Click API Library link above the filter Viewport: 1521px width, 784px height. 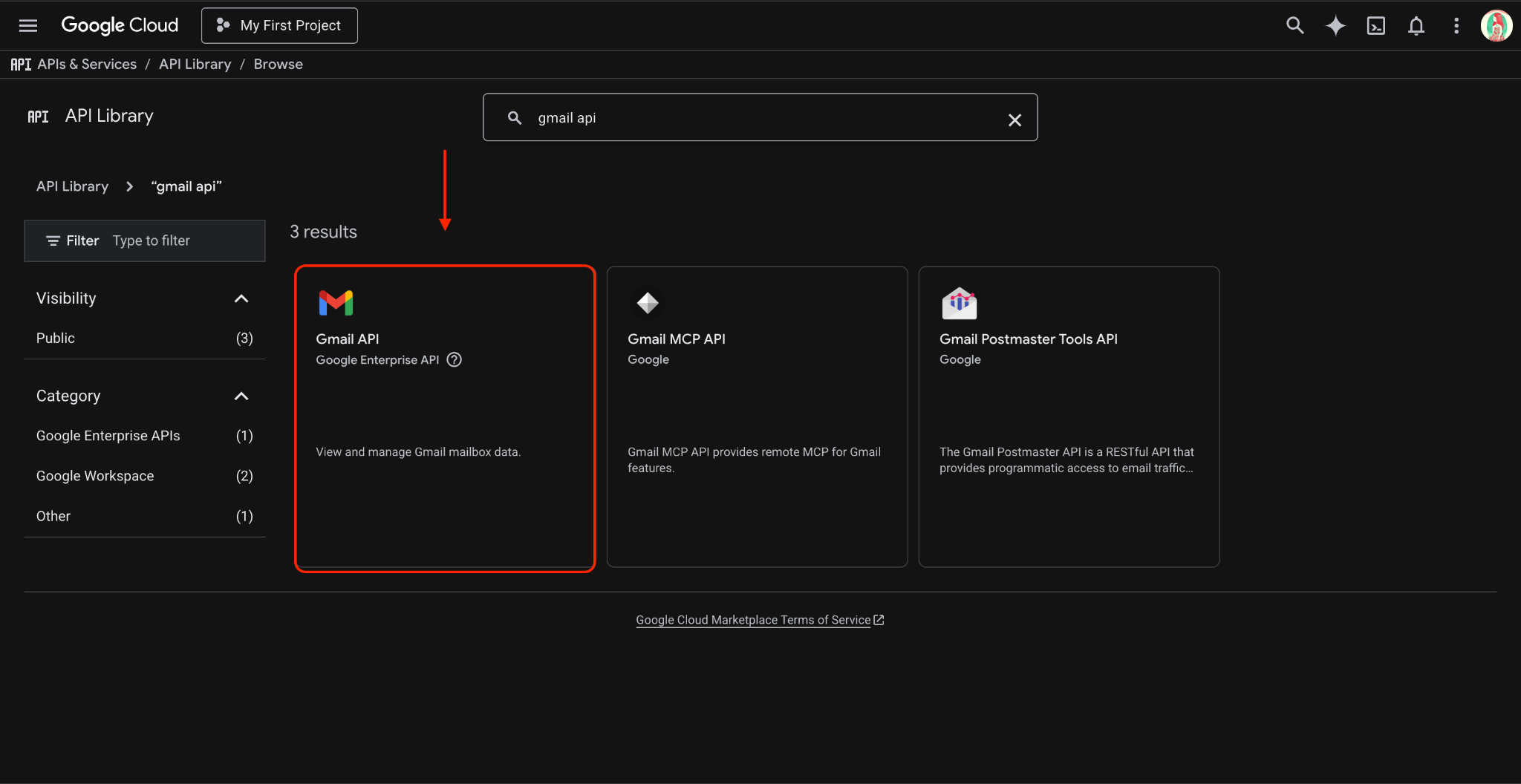[72, 186]
